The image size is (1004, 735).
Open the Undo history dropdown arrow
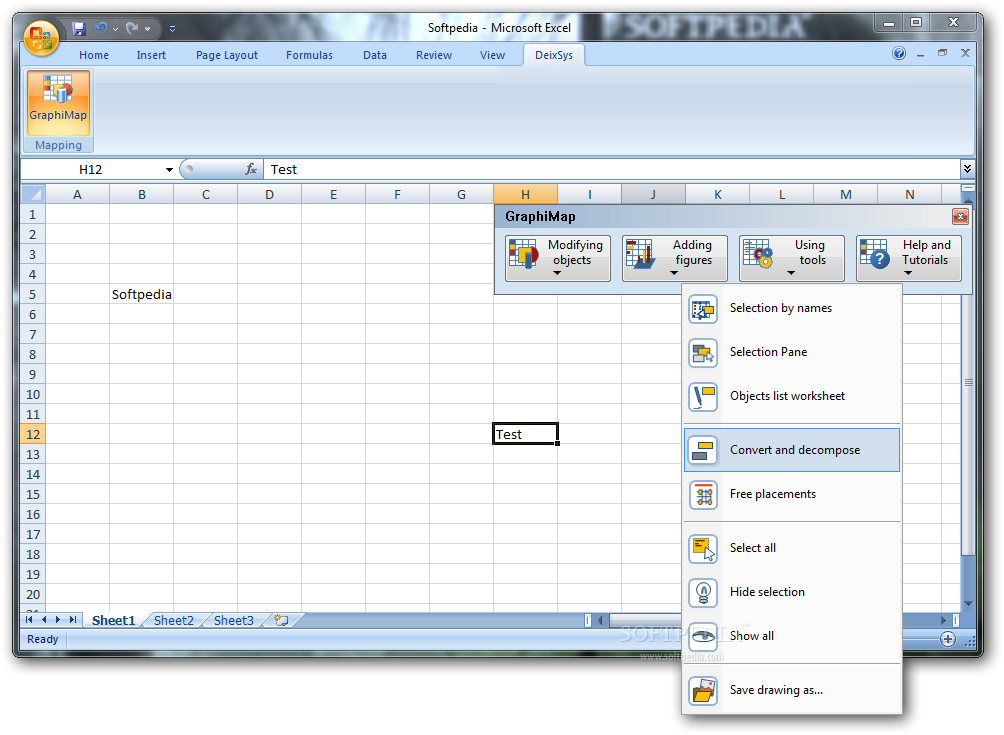115,29
